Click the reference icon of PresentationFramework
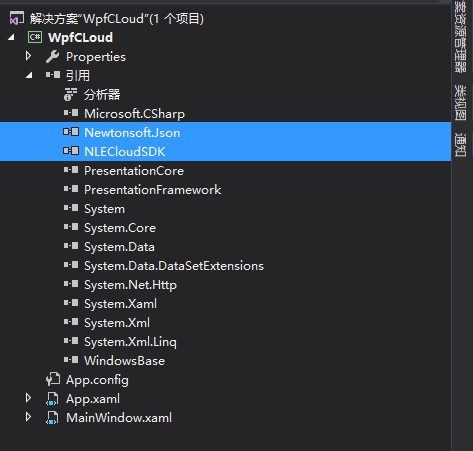This screenshot has height=451, width=473. pyautogui.click(x=71, y=189)
